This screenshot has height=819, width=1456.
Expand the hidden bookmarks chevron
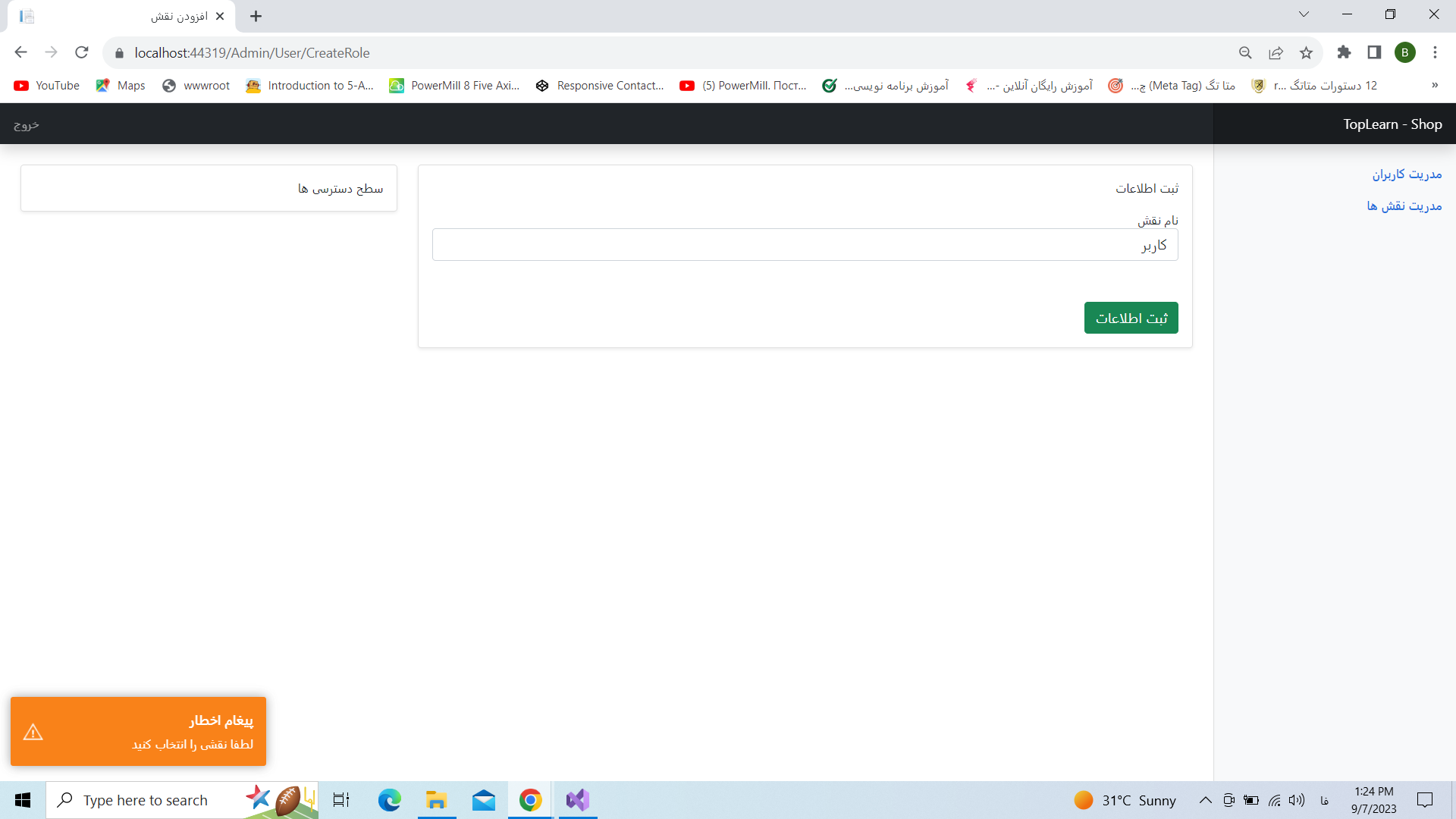[x=1435, y=86]
